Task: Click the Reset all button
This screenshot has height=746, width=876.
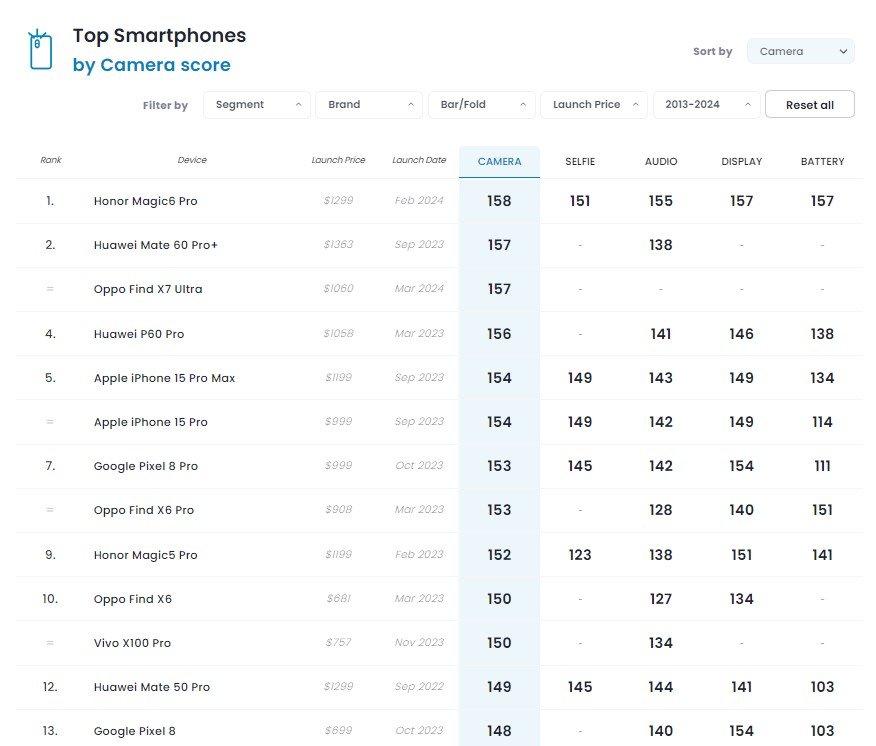Action: point(810,104)
